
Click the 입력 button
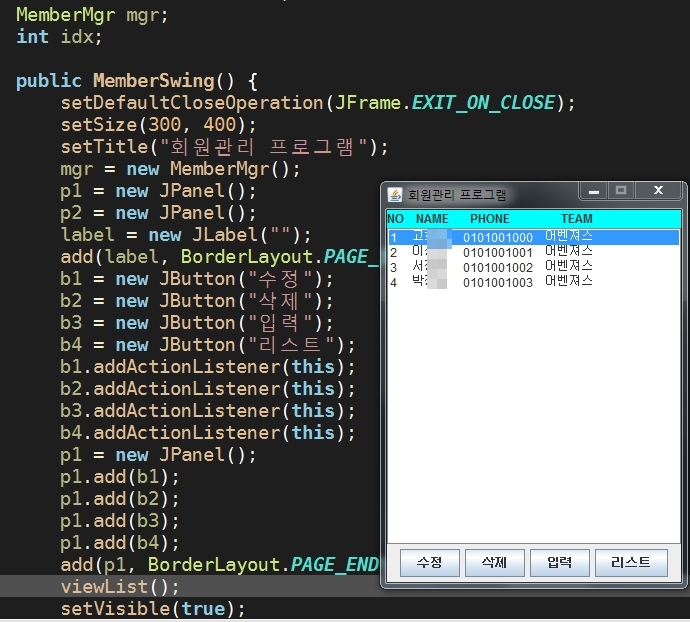[560, 562]
